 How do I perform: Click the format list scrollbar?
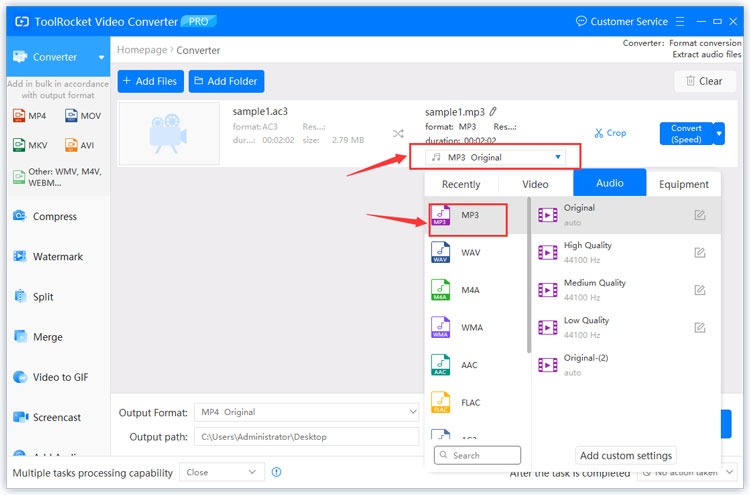[529, 275]
